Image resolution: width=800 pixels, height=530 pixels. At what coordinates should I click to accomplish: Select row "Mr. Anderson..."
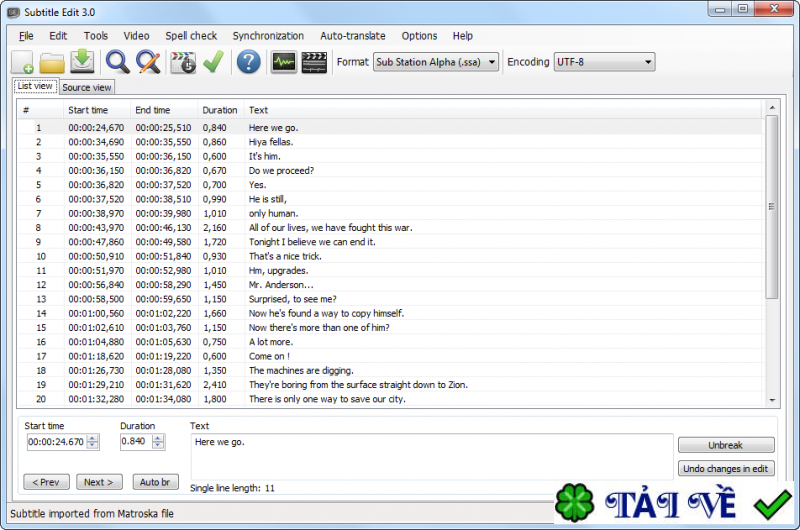pos(390,285)
